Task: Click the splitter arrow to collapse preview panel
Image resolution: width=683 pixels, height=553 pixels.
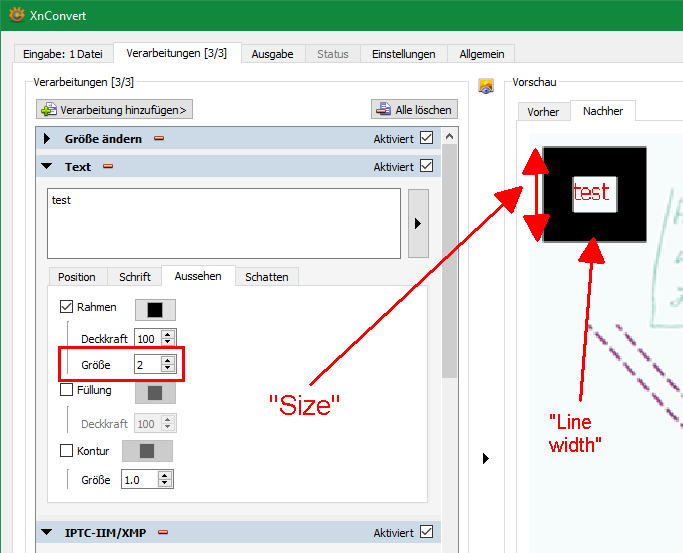Action: (486, 458)
